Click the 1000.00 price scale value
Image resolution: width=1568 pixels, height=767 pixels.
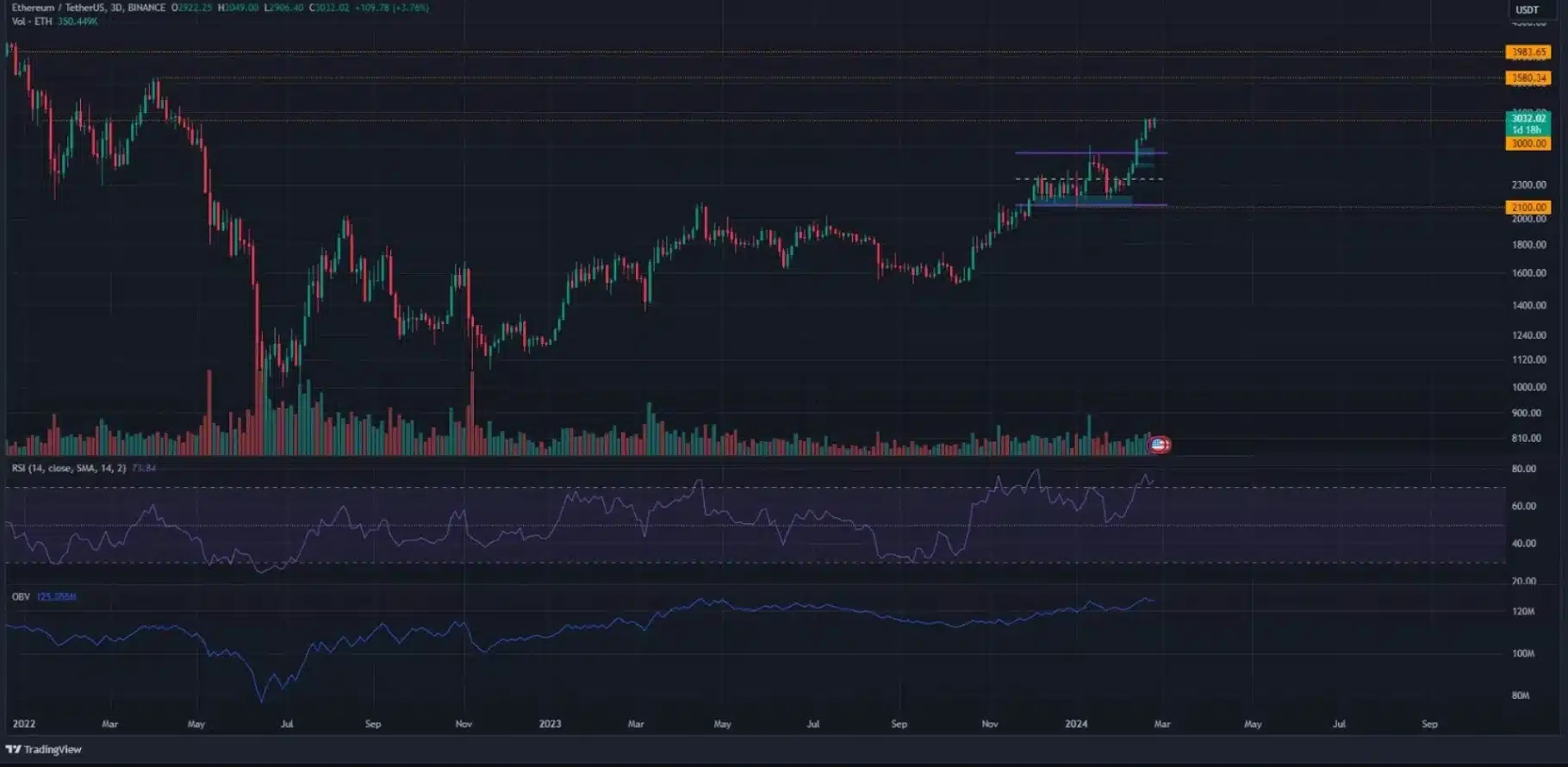[x=1528, y=387]
